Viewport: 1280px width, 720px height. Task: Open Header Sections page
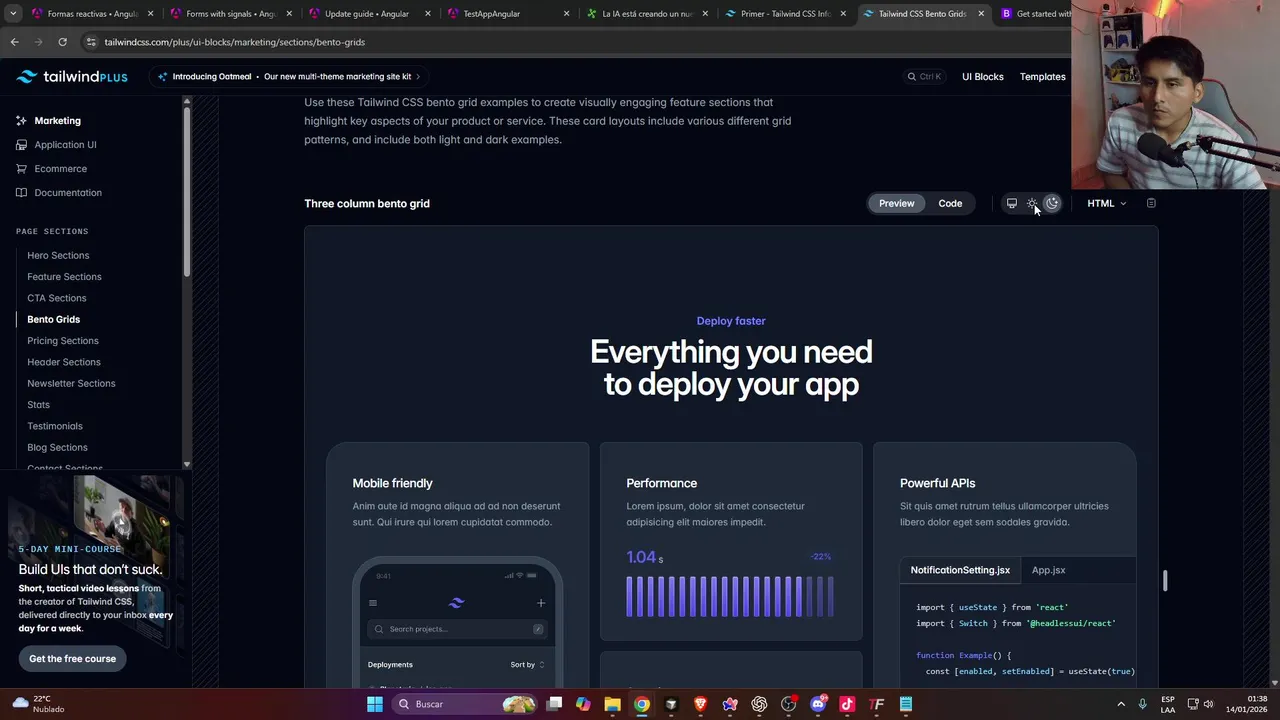pos(63,362)
